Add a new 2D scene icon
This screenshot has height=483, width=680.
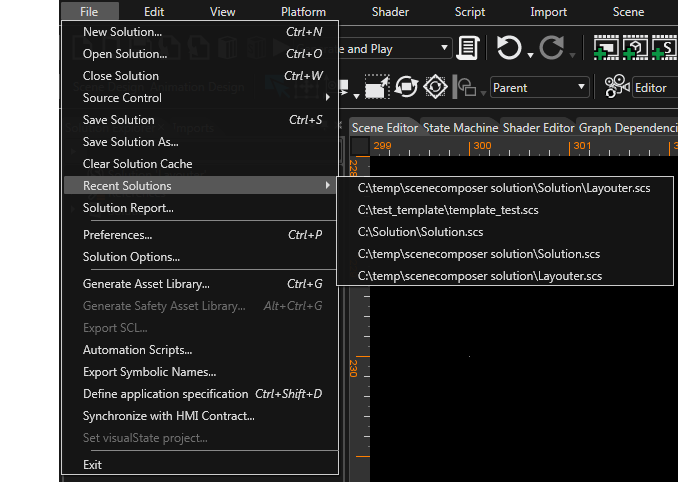(x=606, y=48)
